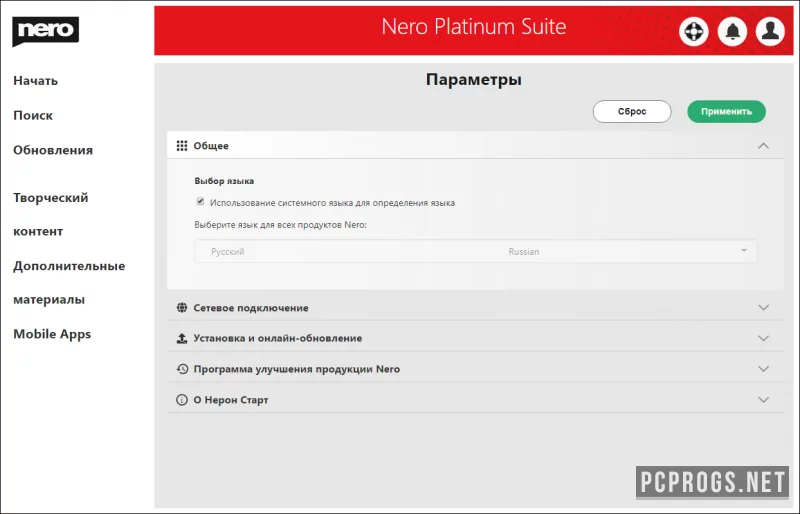800x514 pixels.
Task: Open the help lifebuoy icon
Action: click(693, 32)
